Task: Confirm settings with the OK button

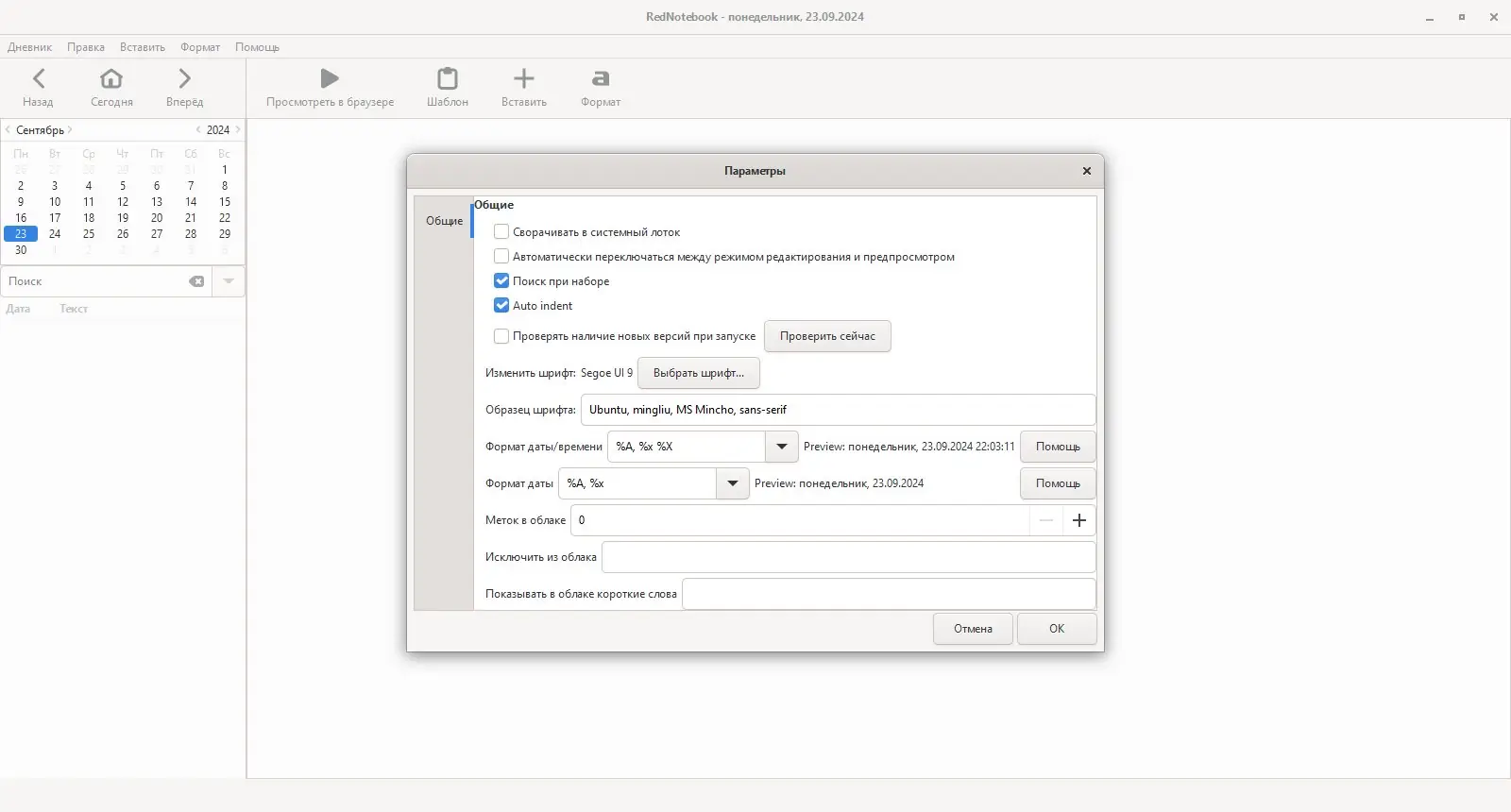Action: click(x=1057, y=629)
